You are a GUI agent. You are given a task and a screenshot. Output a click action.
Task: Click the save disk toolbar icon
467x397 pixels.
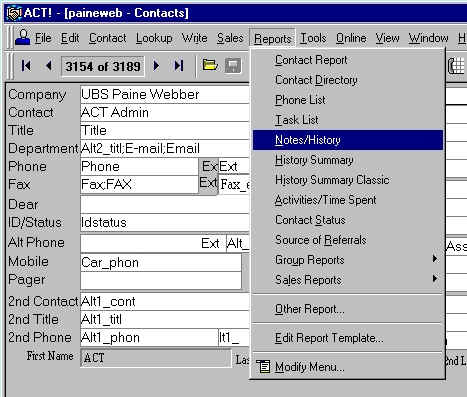233,65
